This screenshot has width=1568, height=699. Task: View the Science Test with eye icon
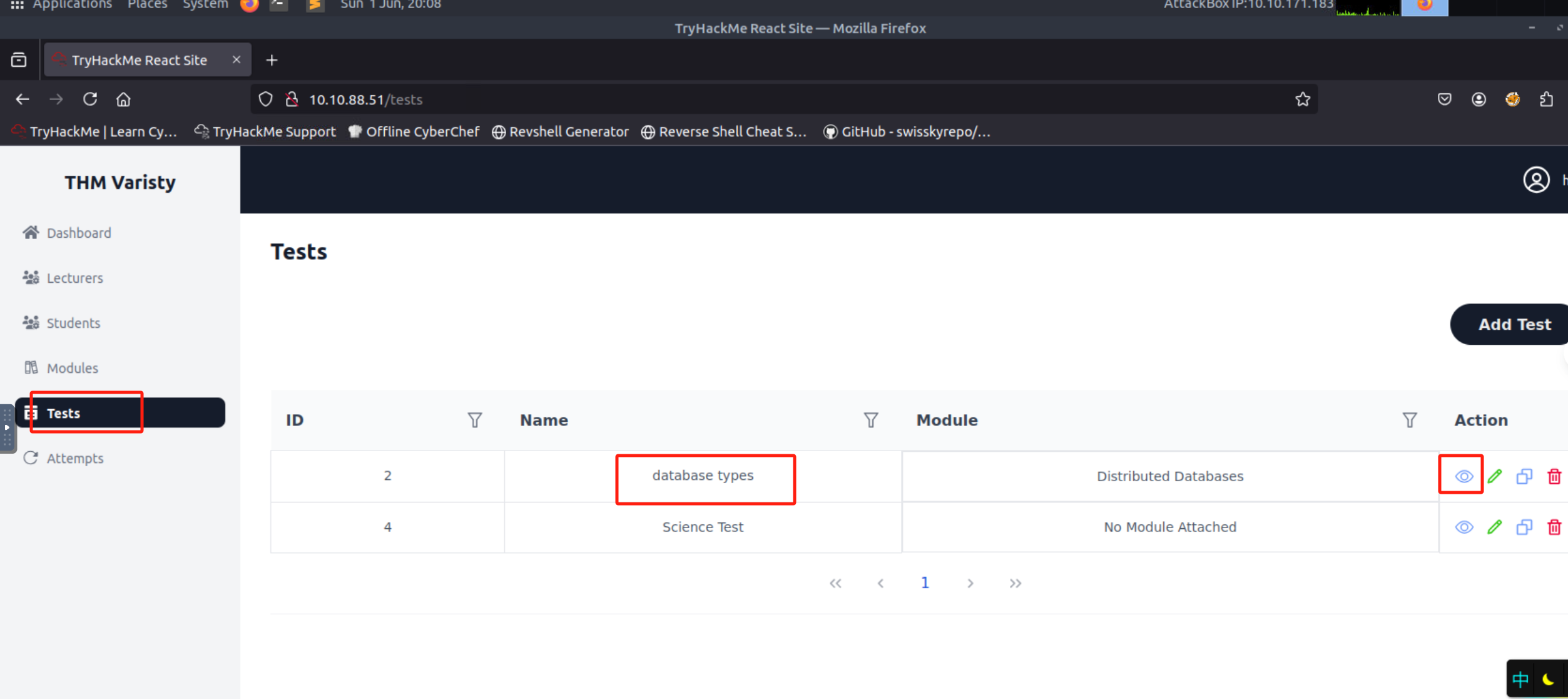tap(1464, 527)
